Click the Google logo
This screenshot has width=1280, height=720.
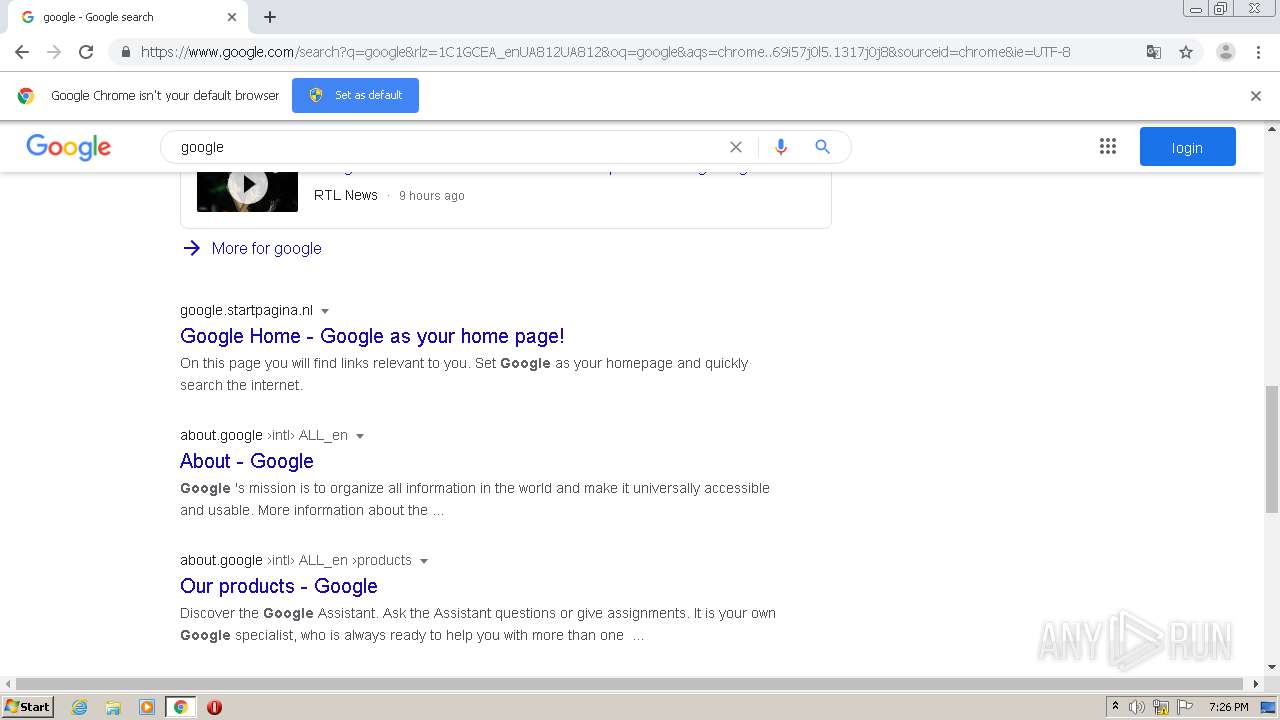pyautogui.click(x=68, y=147)
